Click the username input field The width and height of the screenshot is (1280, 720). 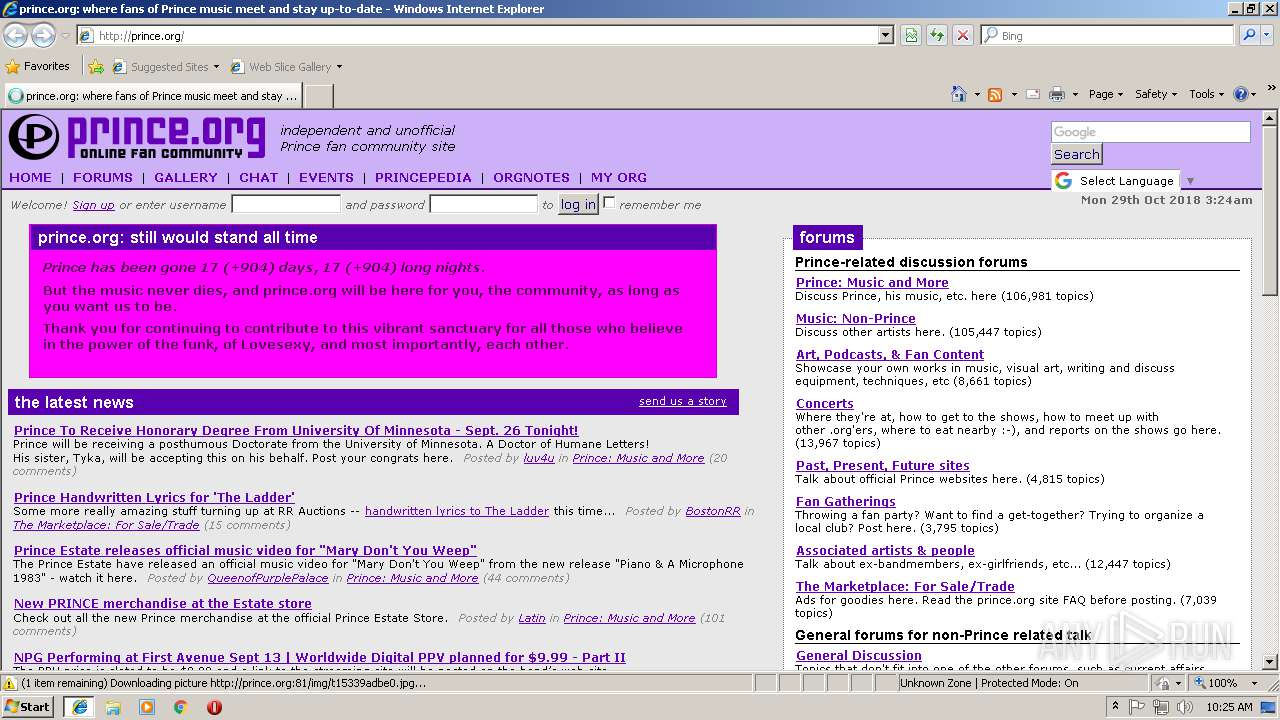286,204
